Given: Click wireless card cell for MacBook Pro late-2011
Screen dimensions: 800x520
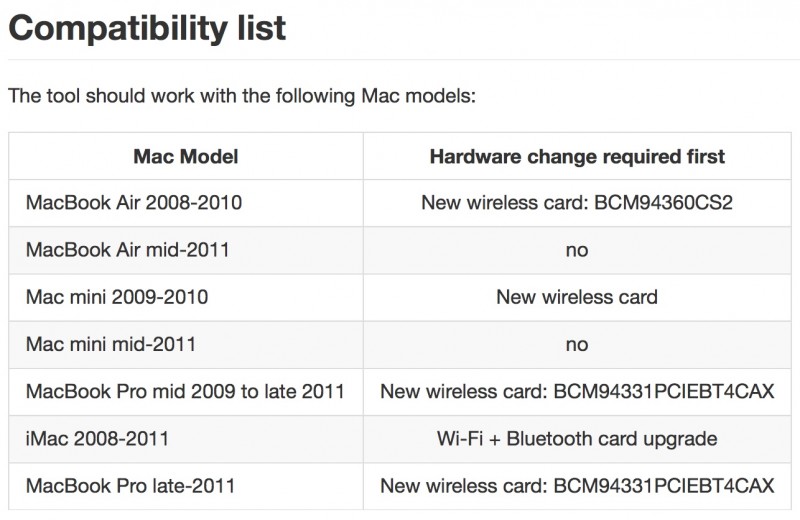Looking at the screenshot, I should coord(577,486).
